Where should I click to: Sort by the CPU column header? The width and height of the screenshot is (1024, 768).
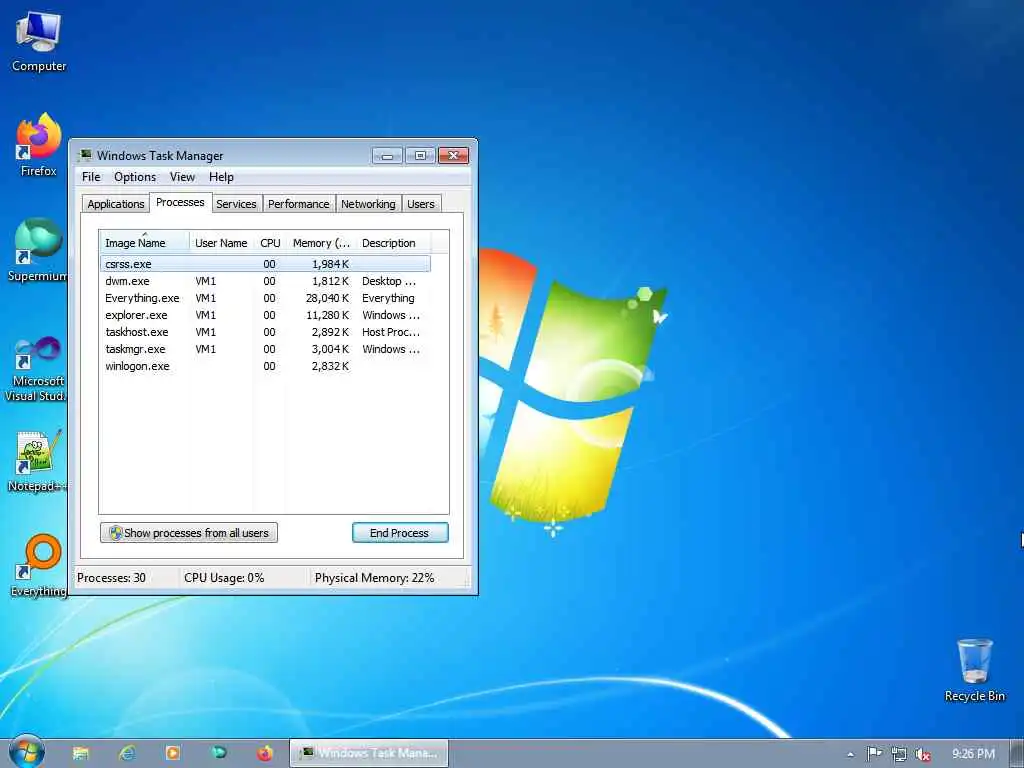pos(270,242)
